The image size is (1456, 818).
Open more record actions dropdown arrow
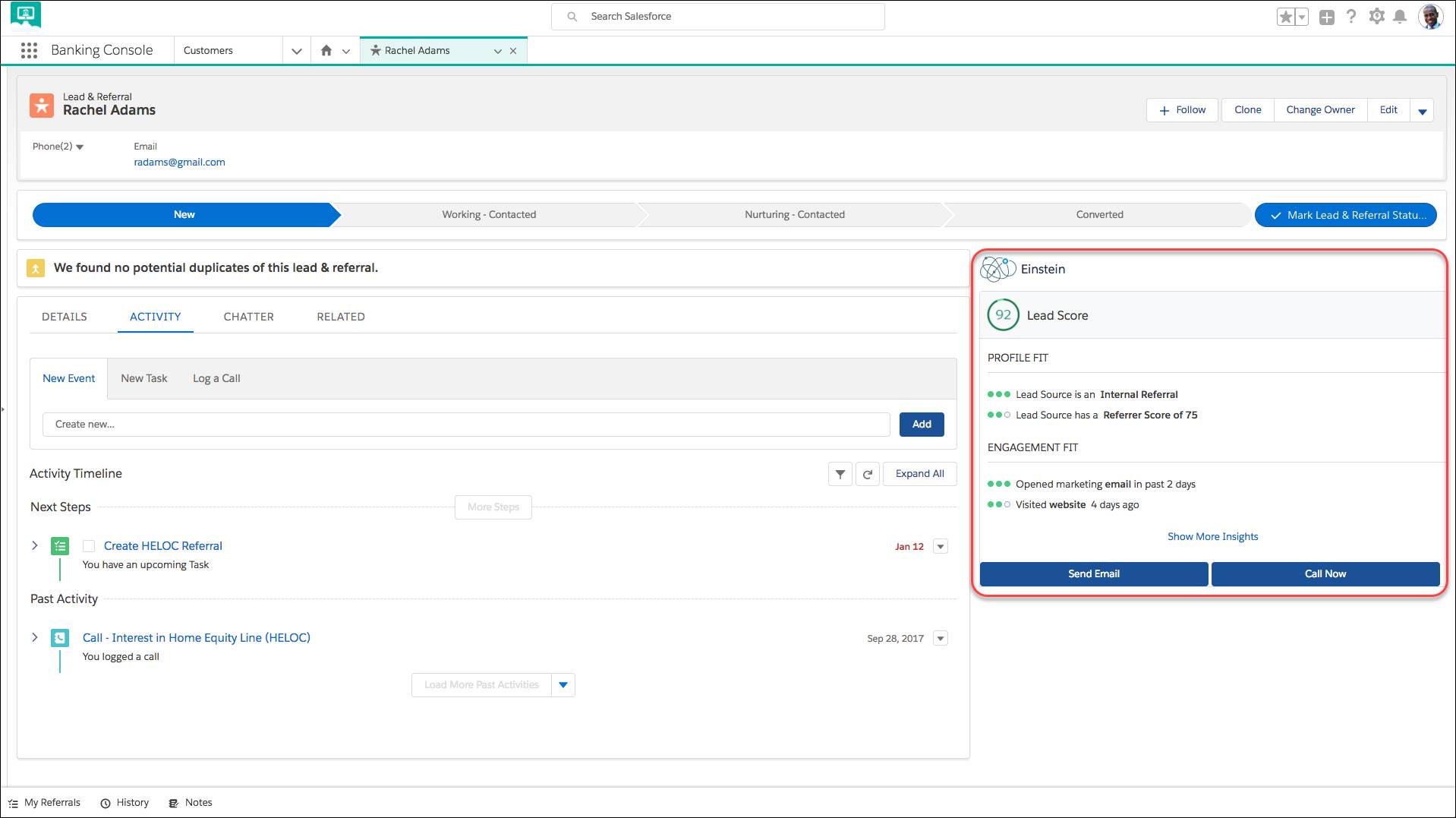point(1423,111)
